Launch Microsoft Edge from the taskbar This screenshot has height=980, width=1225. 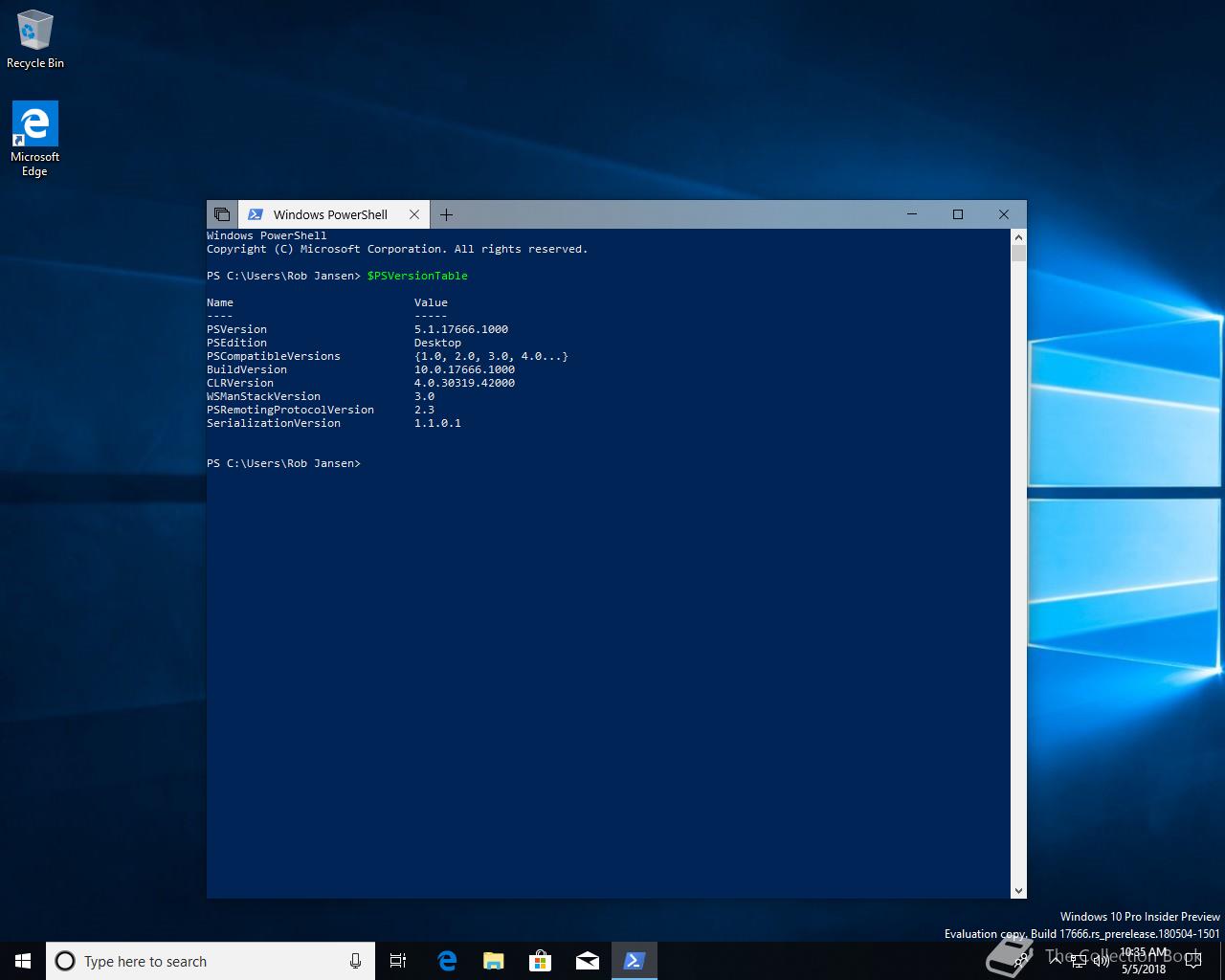(x=446, y=961)
